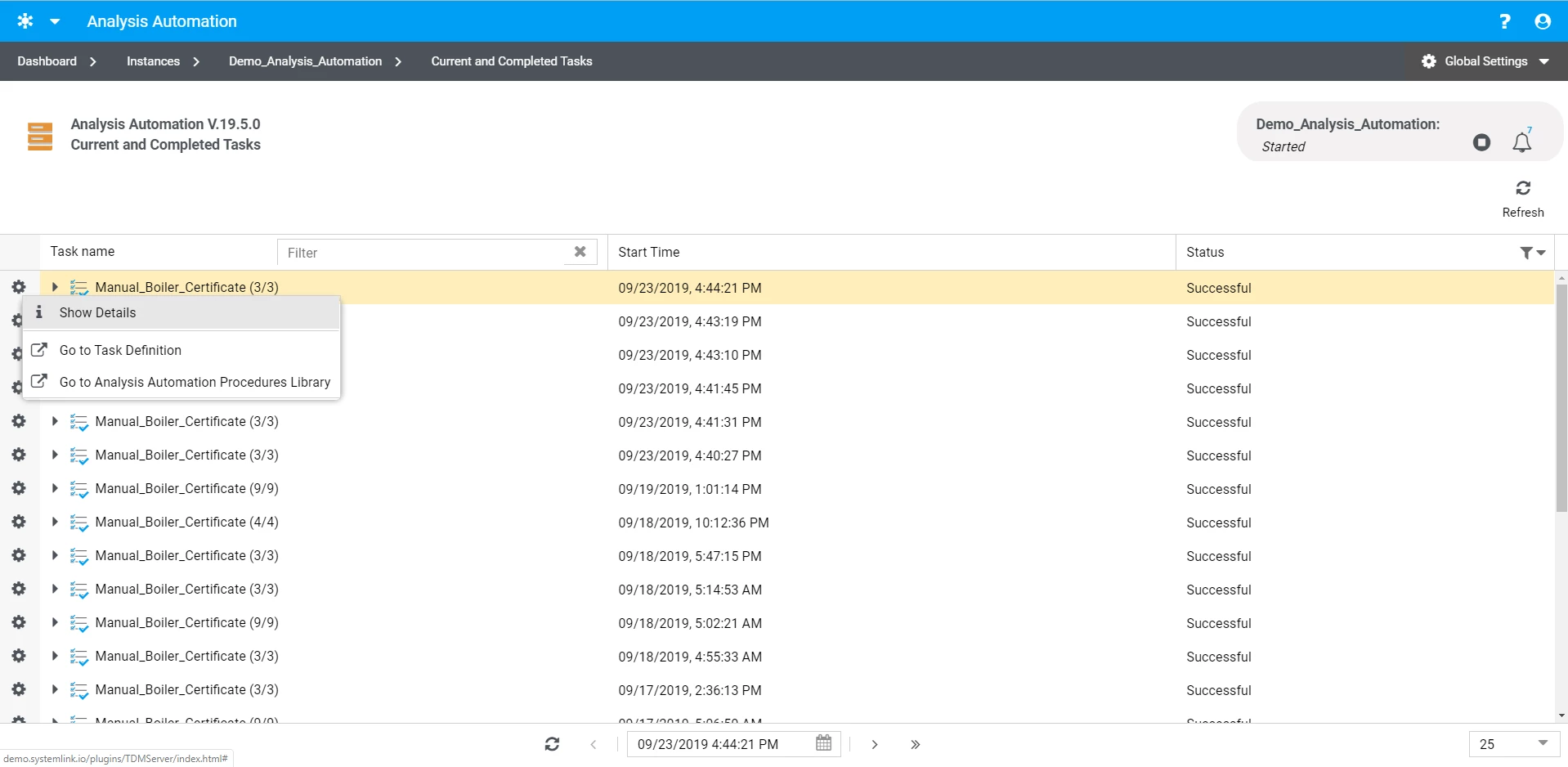The width and height of the screenshot is (1568, 767).
Task: Open the help question mark icon
Action: coord(1504,21)
